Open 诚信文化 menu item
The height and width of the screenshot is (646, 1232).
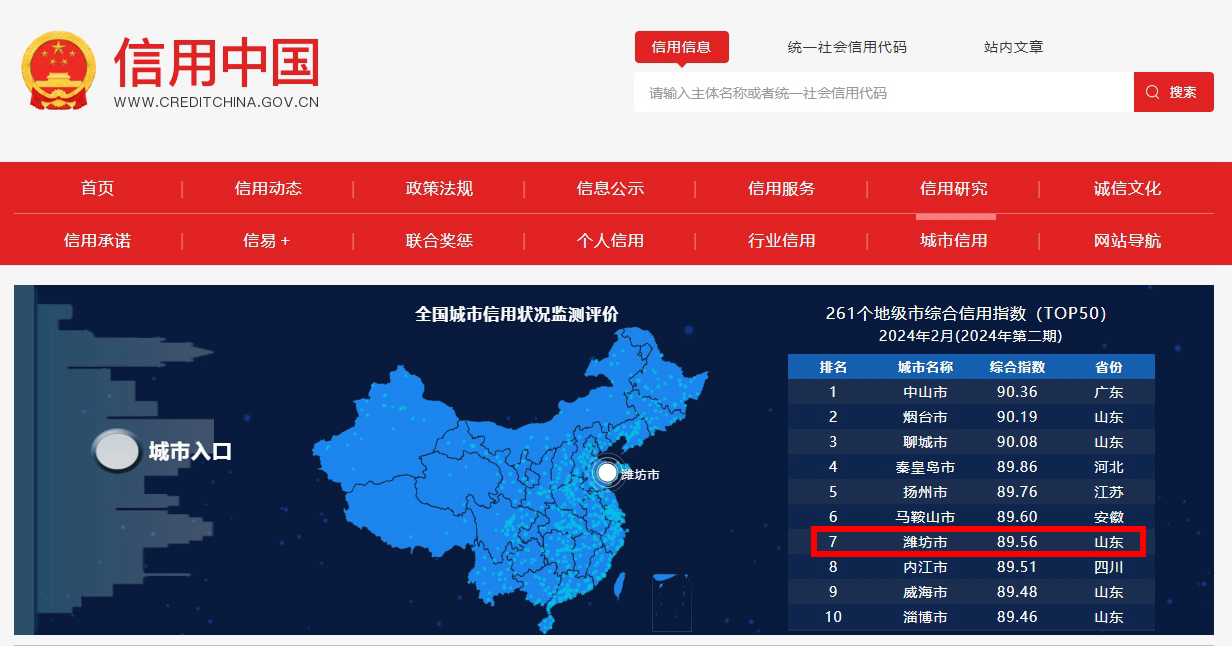click(x=1127, y=188)
